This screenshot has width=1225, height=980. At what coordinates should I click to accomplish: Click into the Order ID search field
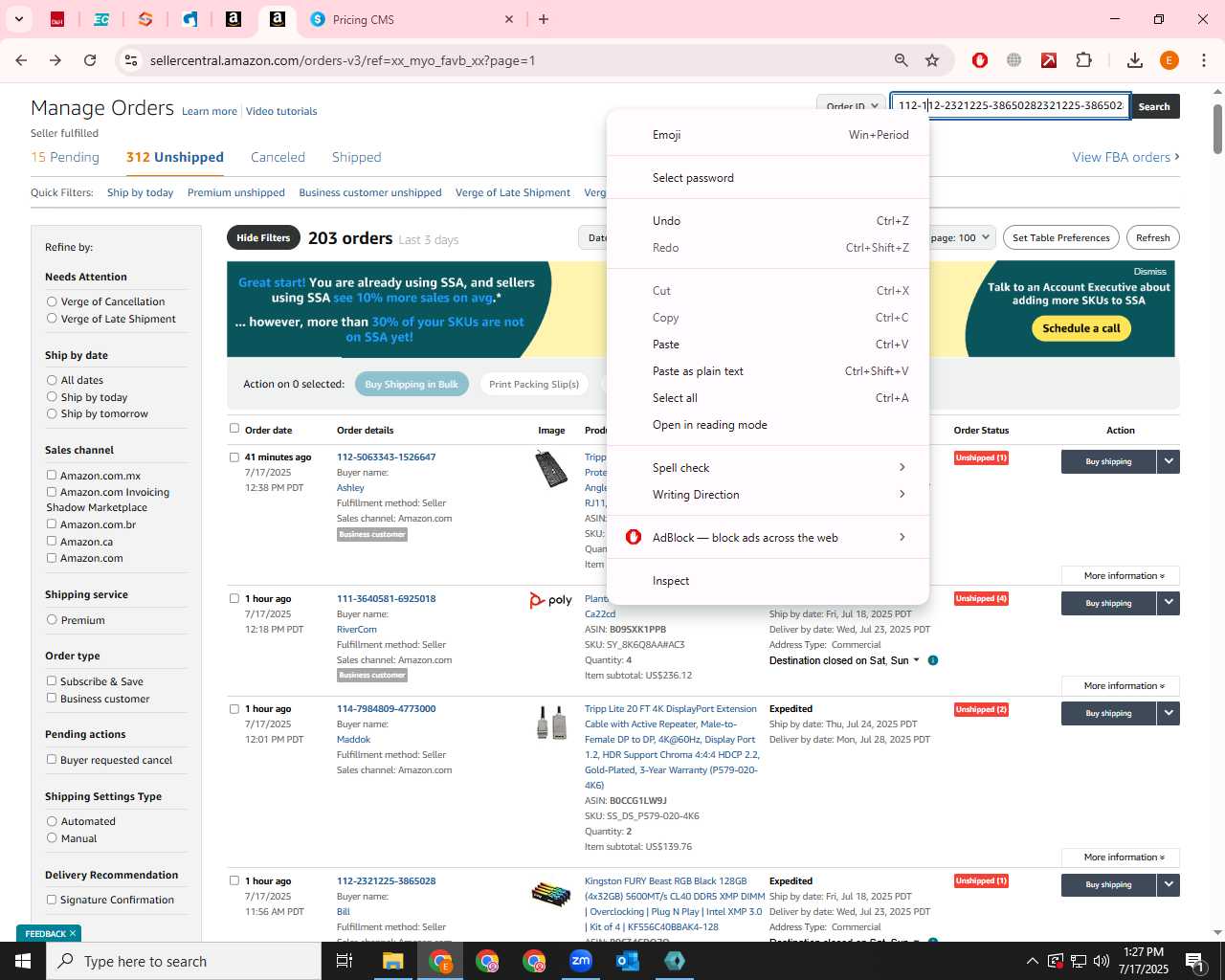(1011, 105)
